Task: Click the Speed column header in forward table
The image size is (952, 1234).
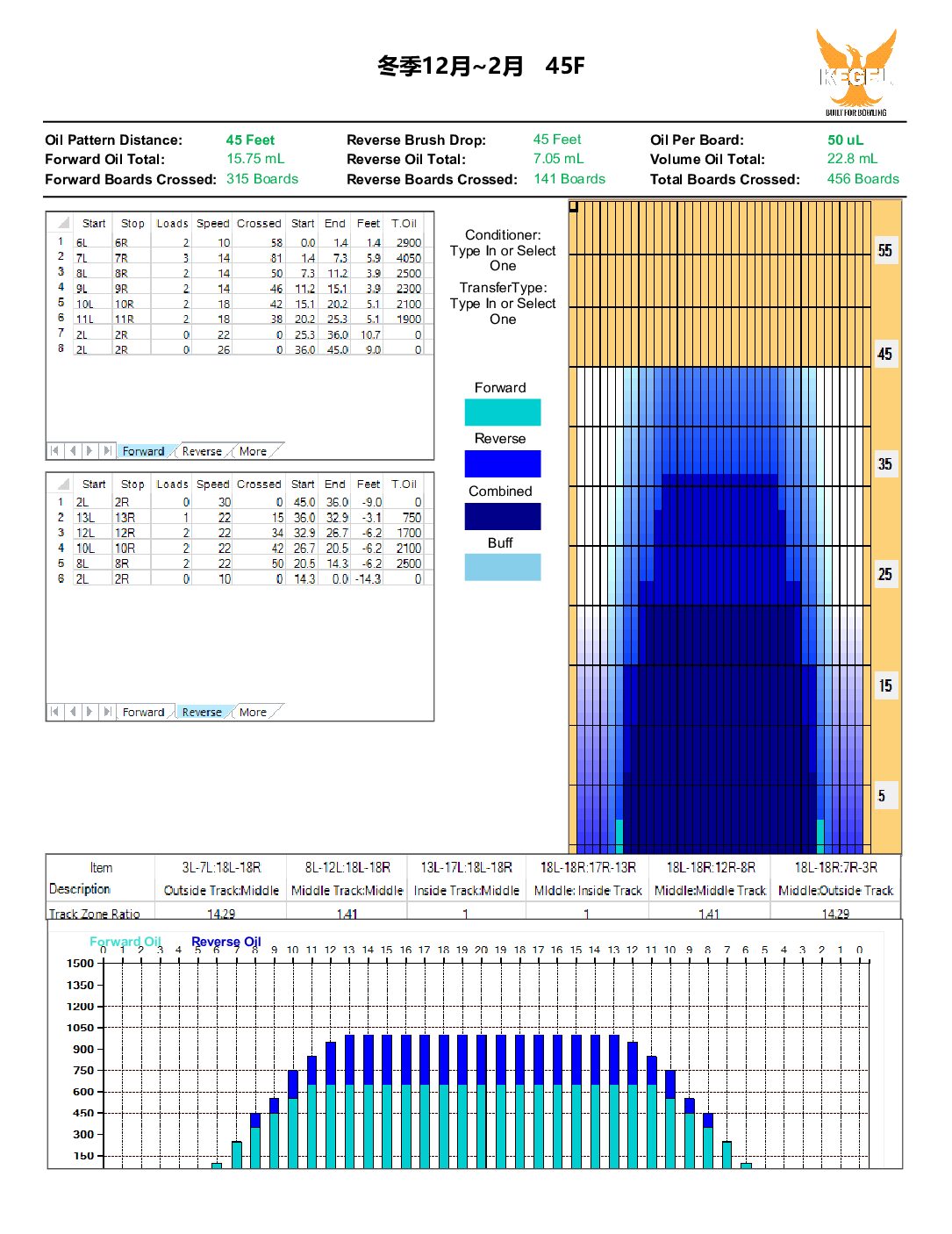Action: 212,223
